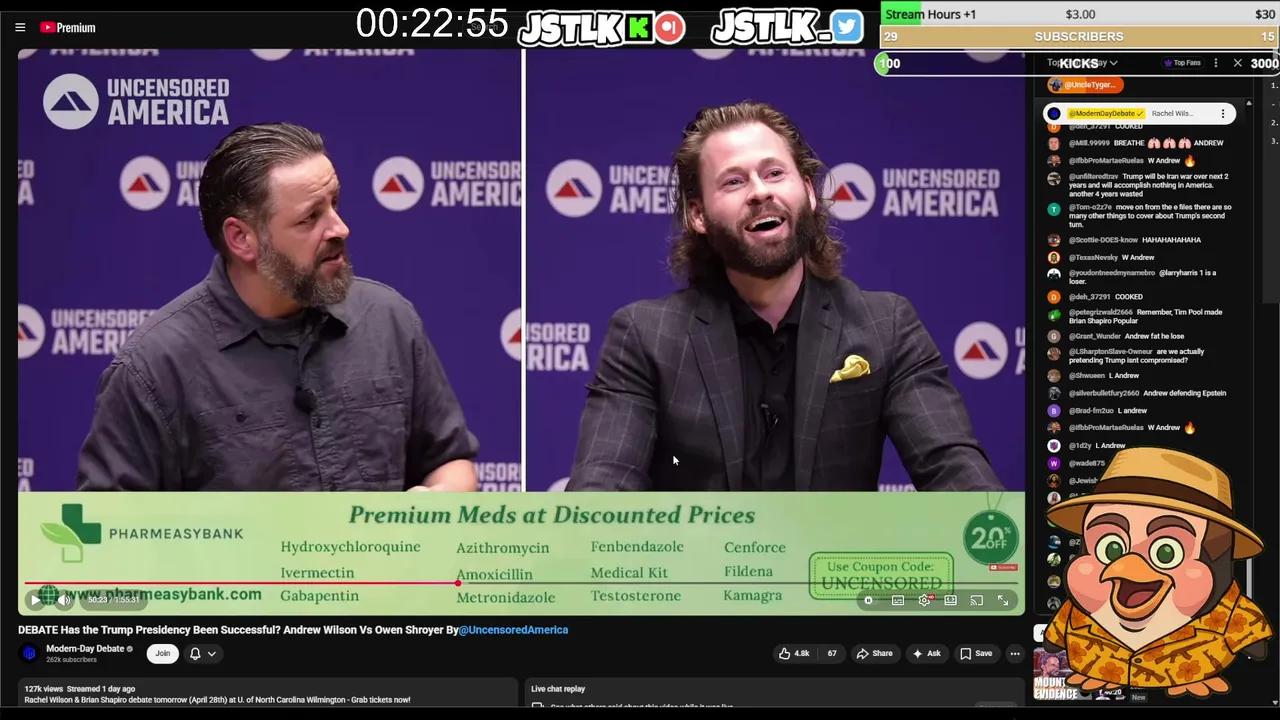Open more actions three-dot menu below video
This screenshot has height=720, width=1280.
click(1014, 653)
